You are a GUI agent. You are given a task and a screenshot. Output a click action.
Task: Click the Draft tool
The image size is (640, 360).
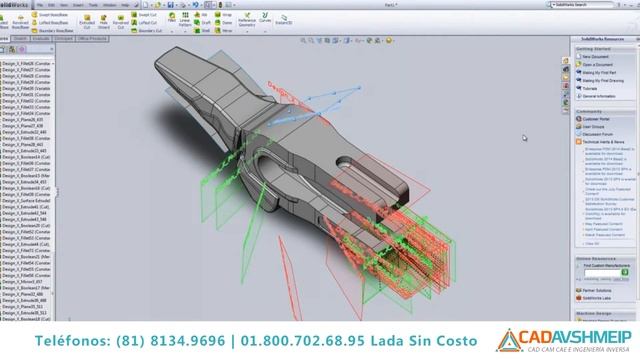coord(202,22)
